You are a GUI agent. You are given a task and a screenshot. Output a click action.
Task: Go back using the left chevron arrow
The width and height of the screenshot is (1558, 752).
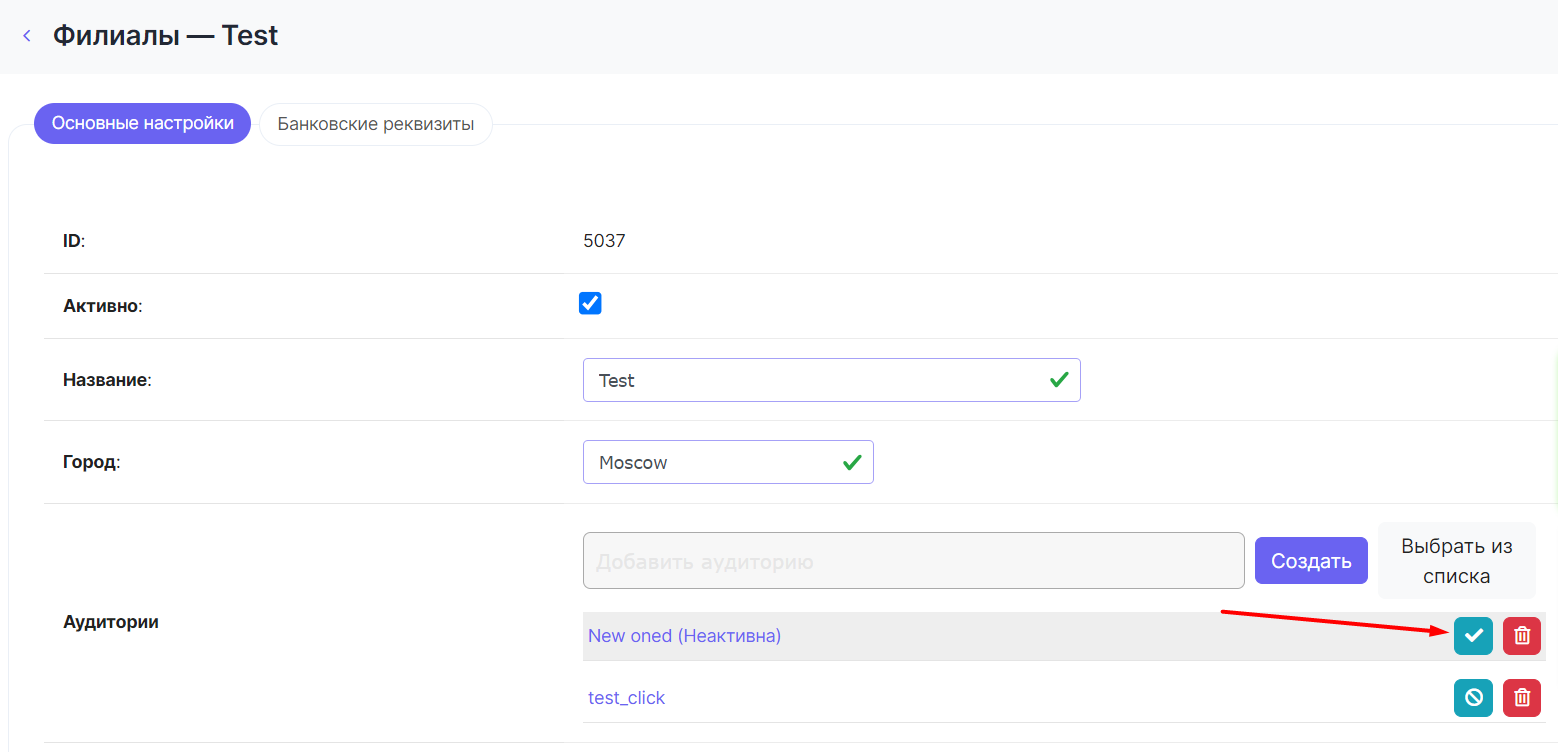(x=27, y=36)
